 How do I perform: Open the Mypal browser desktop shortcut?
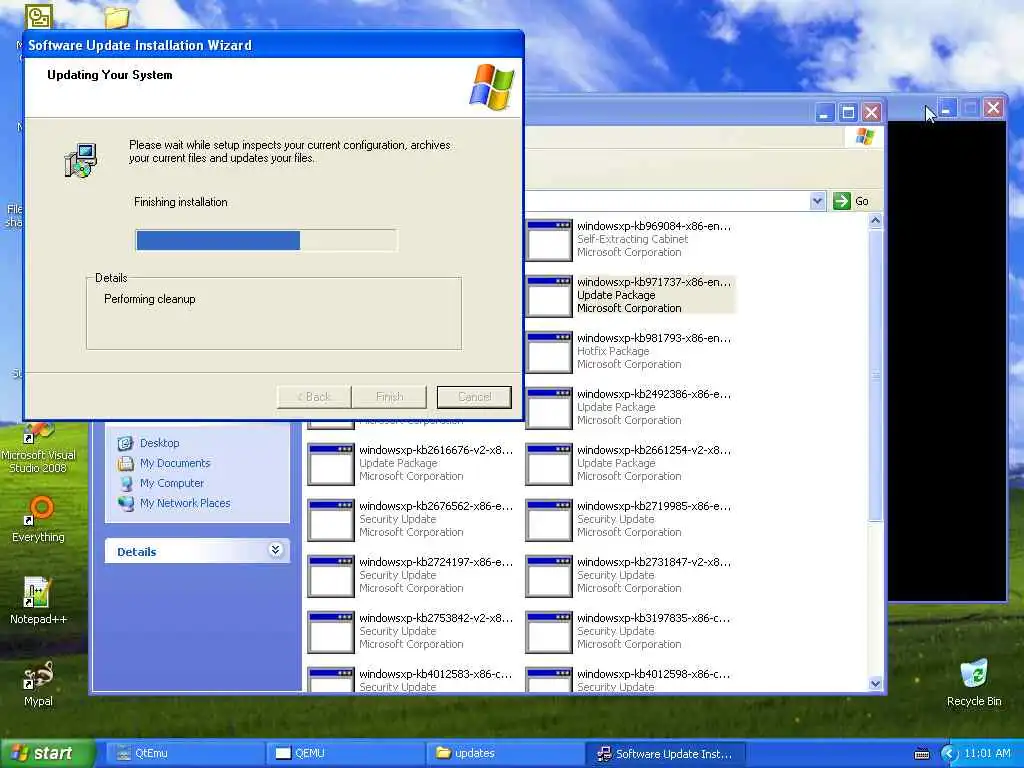point(38,684)
